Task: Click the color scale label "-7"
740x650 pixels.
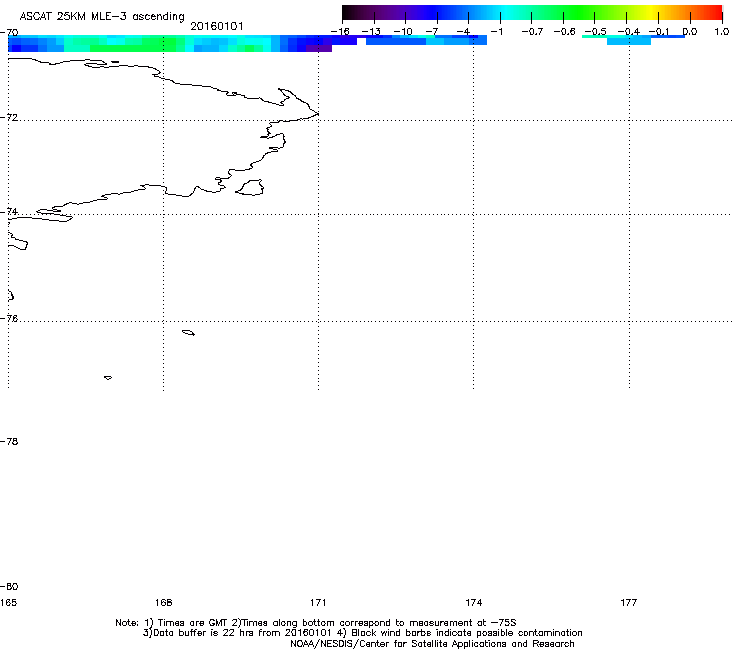Action: coord(432,32)
